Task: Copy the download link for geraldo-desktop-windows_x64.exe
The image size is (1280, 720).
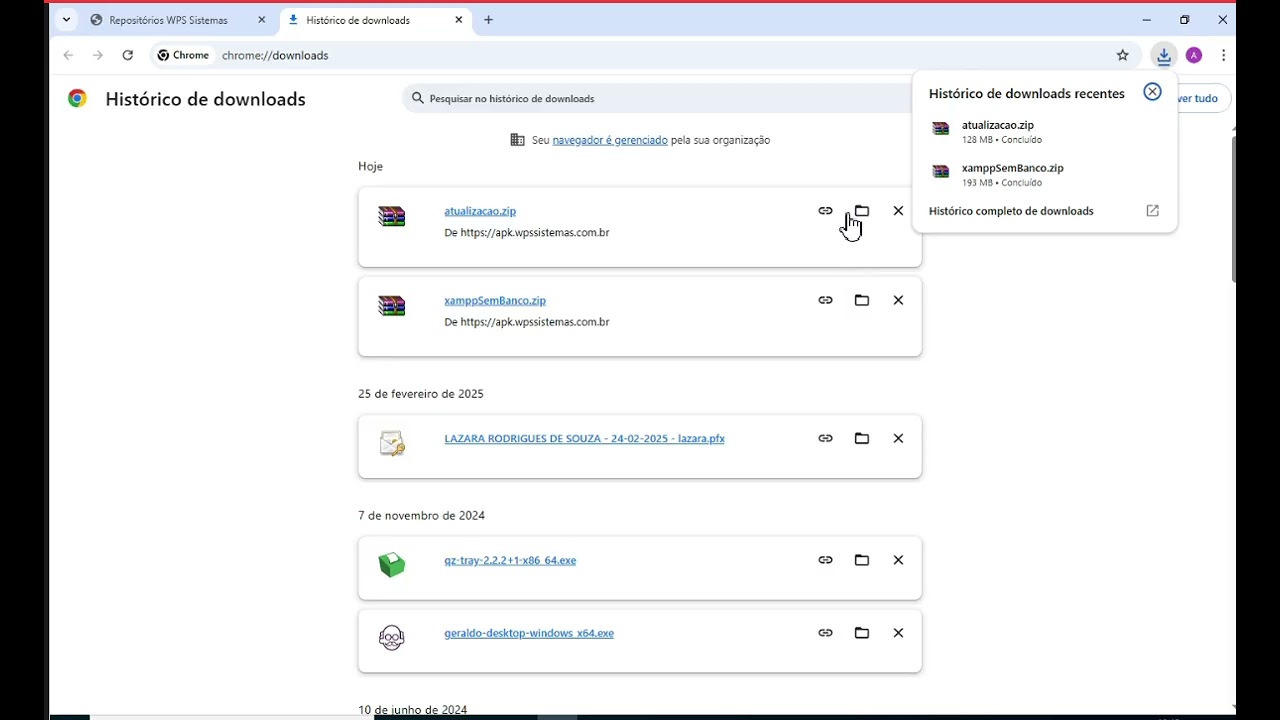Action: (x=825, y=633)
